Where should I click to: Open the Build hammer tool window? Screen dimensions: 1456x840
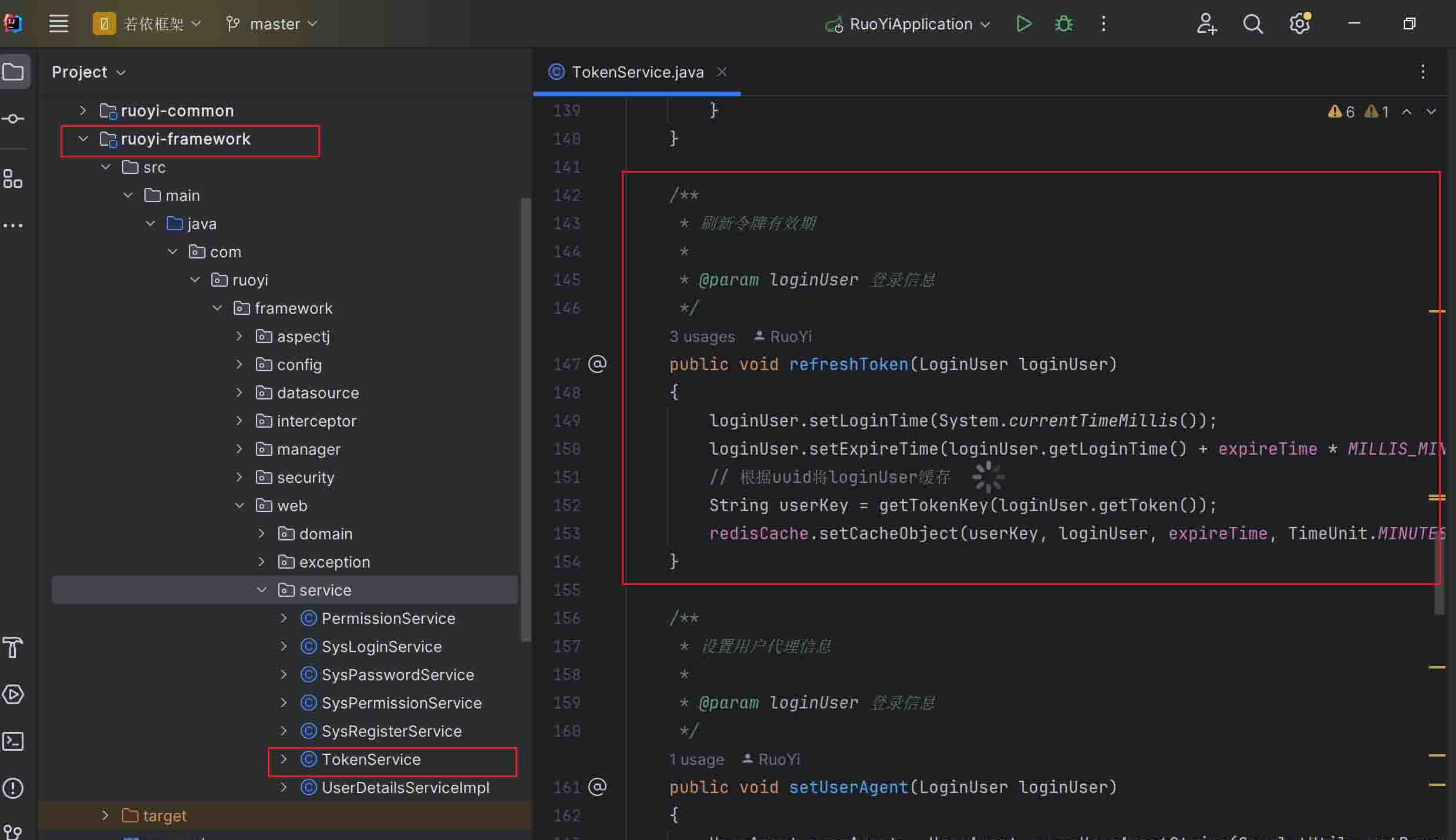[13, 647]
